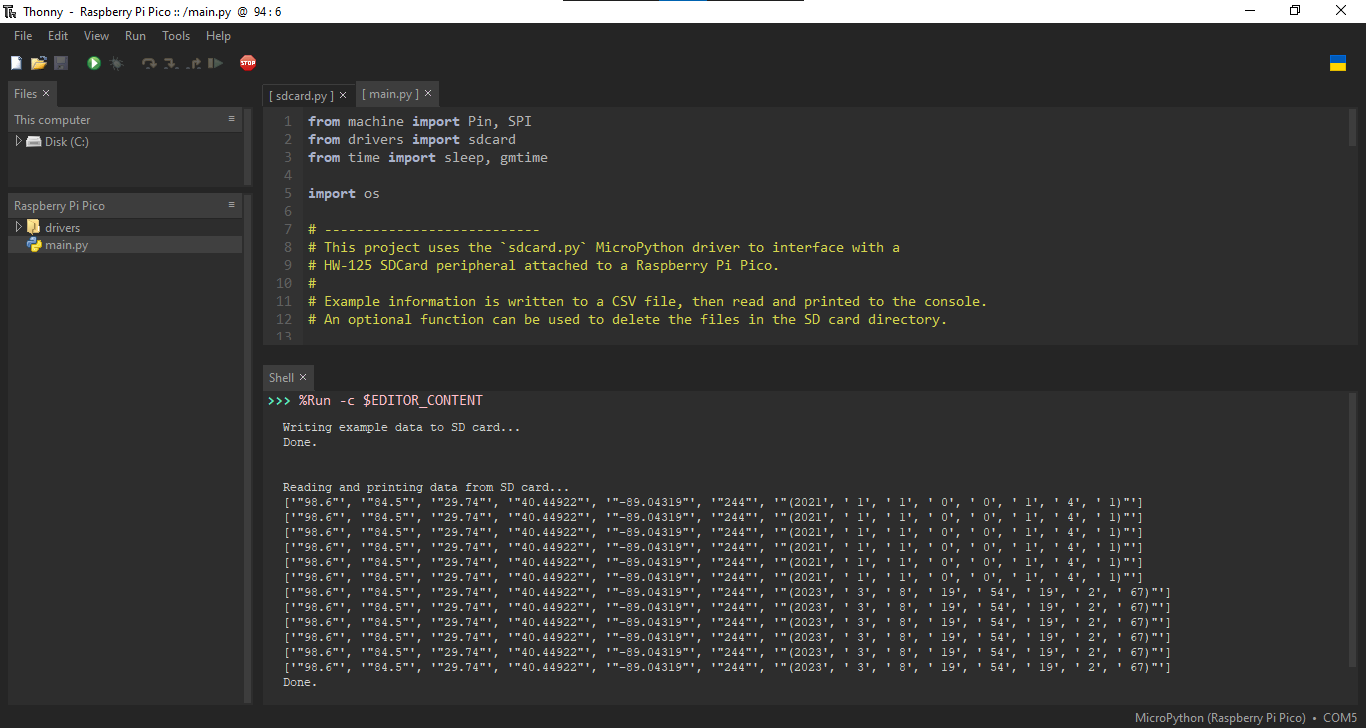This screenshot has height=728, width=1366.
Task: Click code line 'from machine import Pin, SPI'
Action: [420, 121]
